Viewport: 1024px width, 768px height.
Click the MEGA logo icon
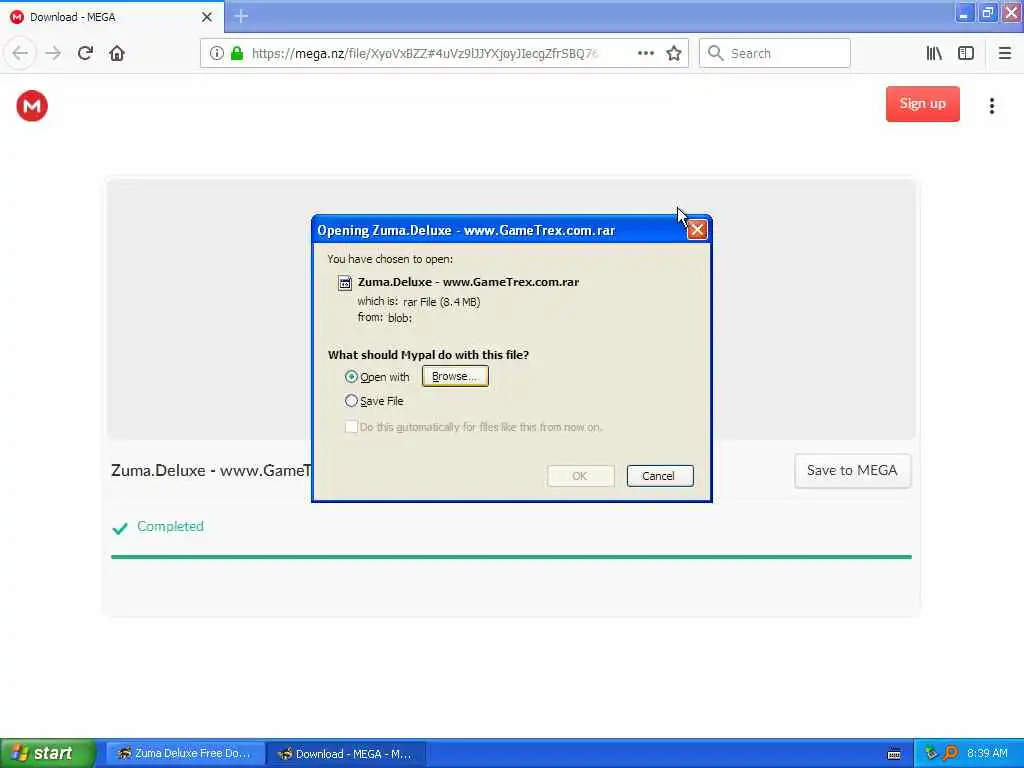(x=32, y=106)
